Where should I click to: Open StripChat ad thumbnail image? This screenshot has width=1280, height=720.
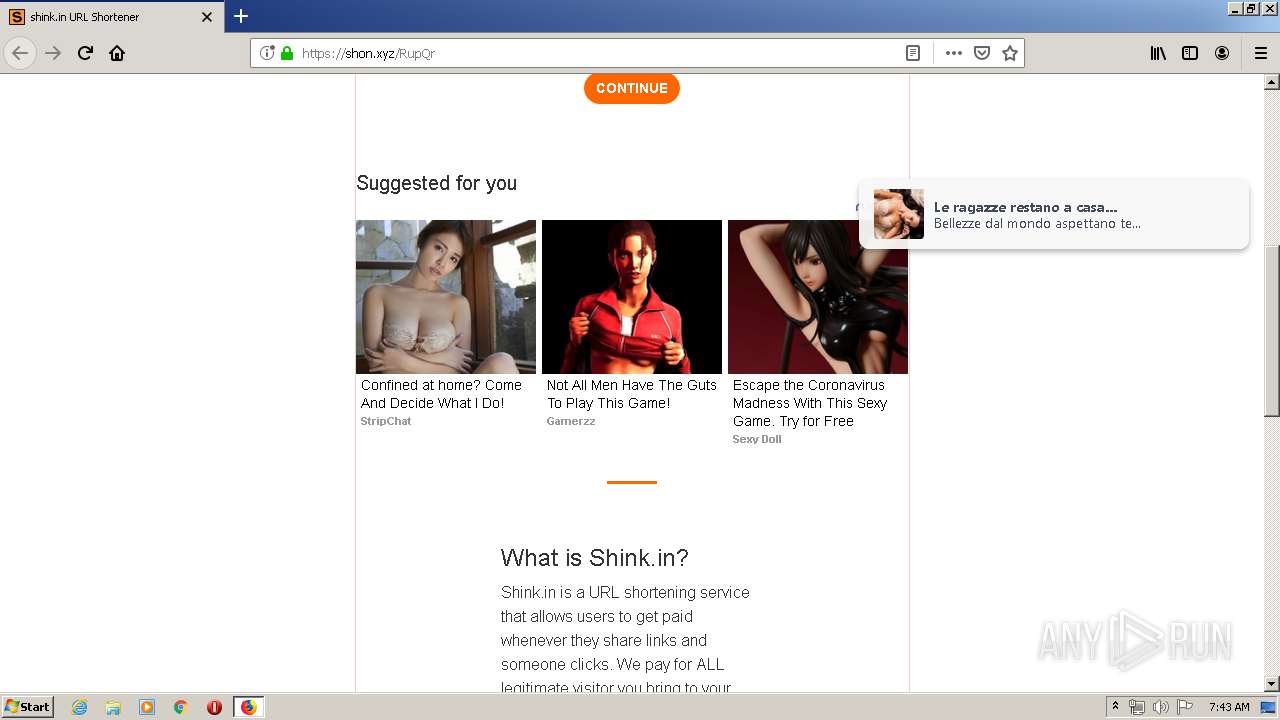coord(446,297)
